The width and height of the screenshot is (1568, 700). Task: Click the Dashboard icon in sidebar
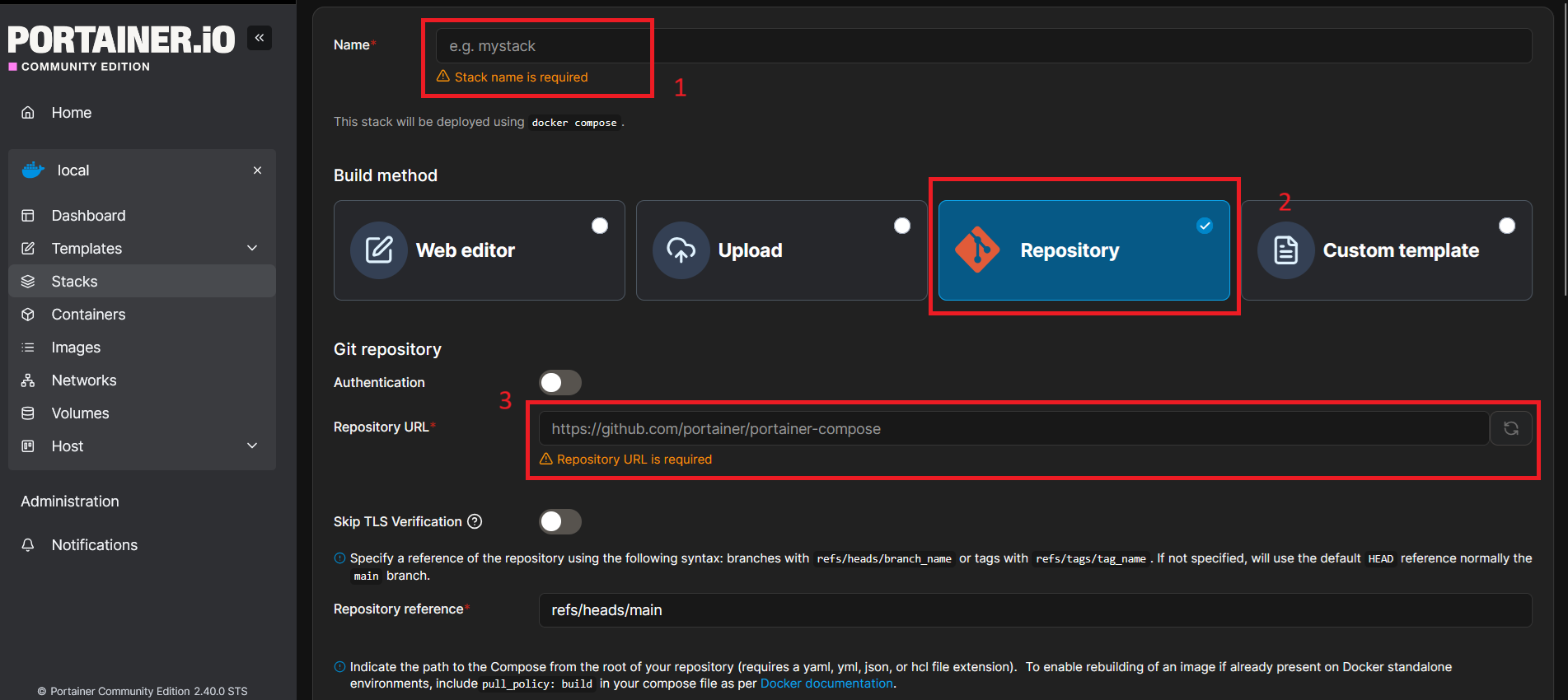tap(28, 216)
